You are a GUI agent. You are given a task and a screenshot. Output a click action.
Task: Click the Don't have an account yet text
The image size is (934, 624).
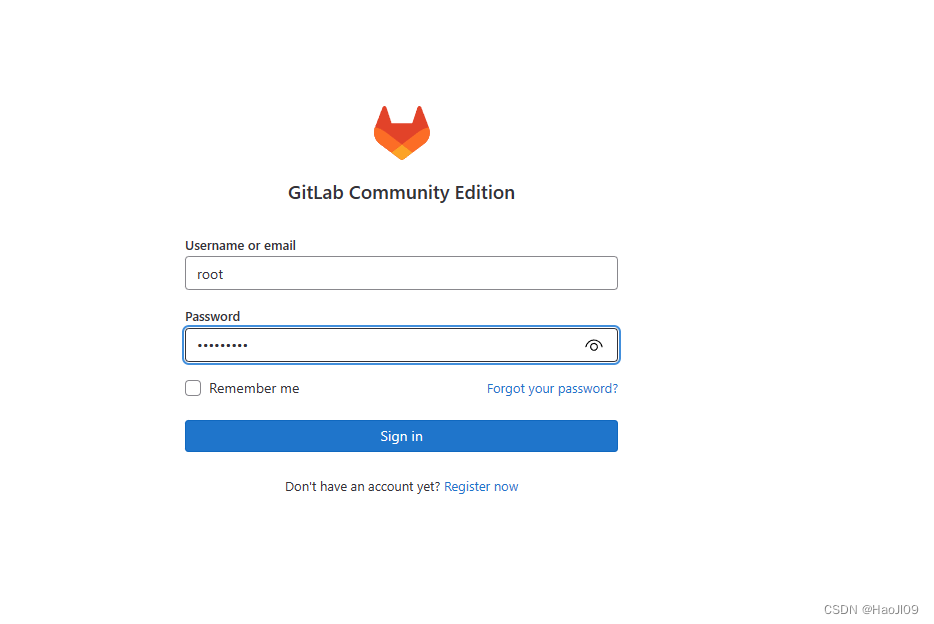pos(362,486)
